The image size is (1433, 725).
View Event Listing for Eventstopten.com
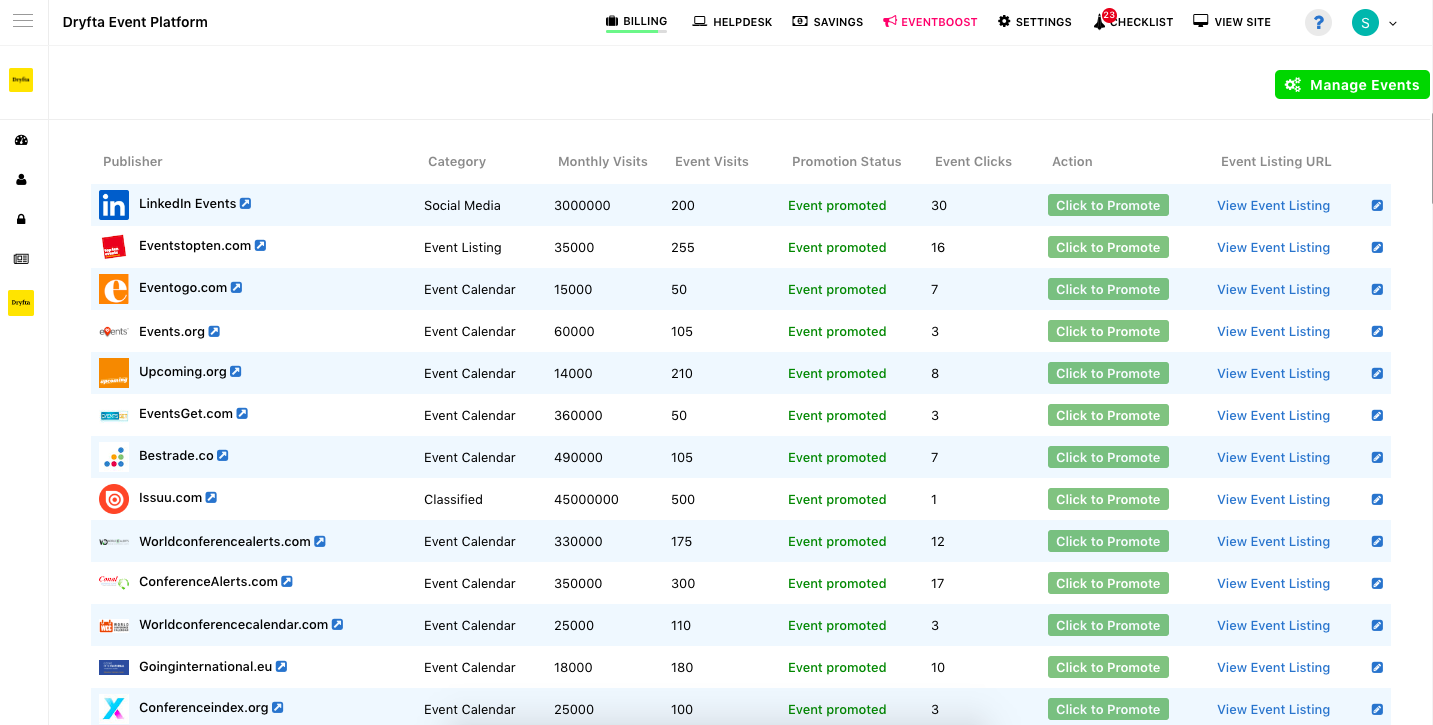pos(1273,247)
